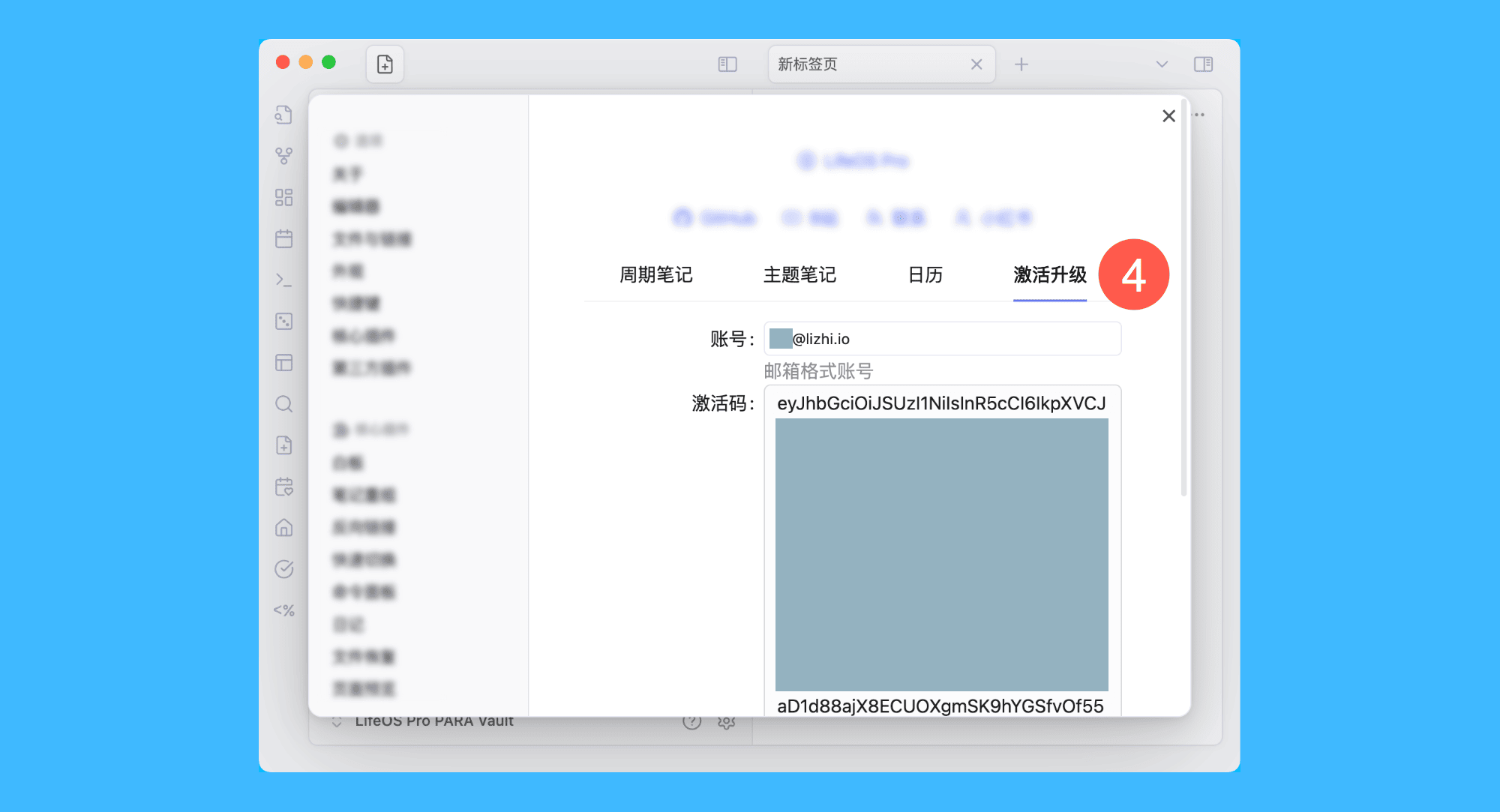
Task: Zoom the window with the green button
Action: click(328, 62)
